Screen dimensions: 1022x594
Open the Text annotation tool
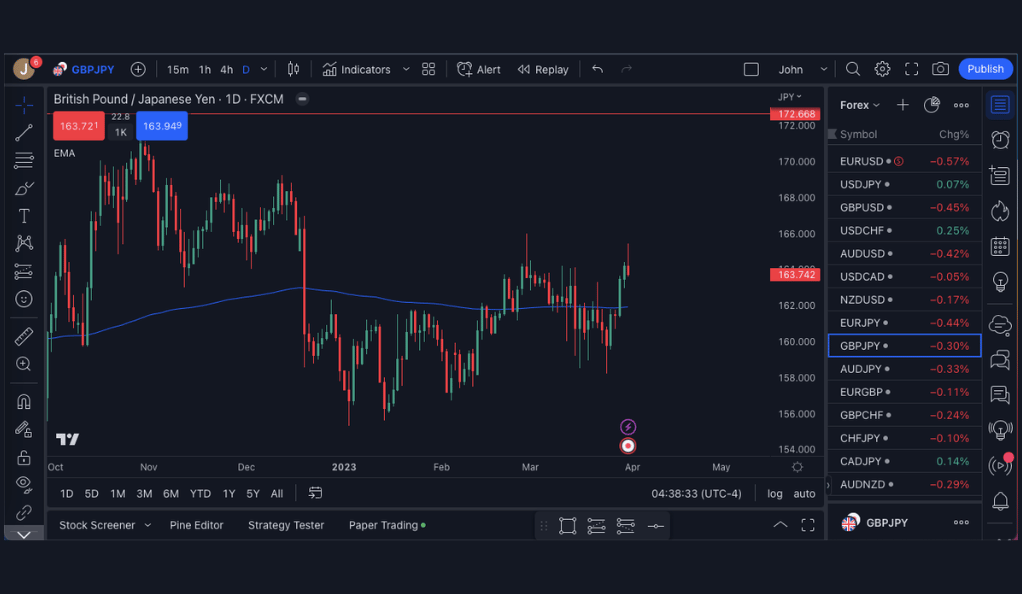[x=24, y=215]
